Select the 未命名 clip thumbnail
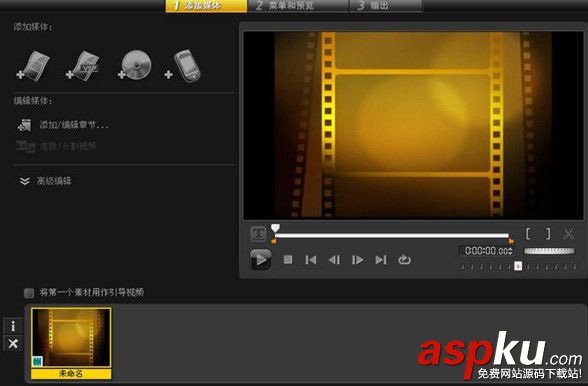This screenshot has height=386, width=588. (x=71, y=337)
